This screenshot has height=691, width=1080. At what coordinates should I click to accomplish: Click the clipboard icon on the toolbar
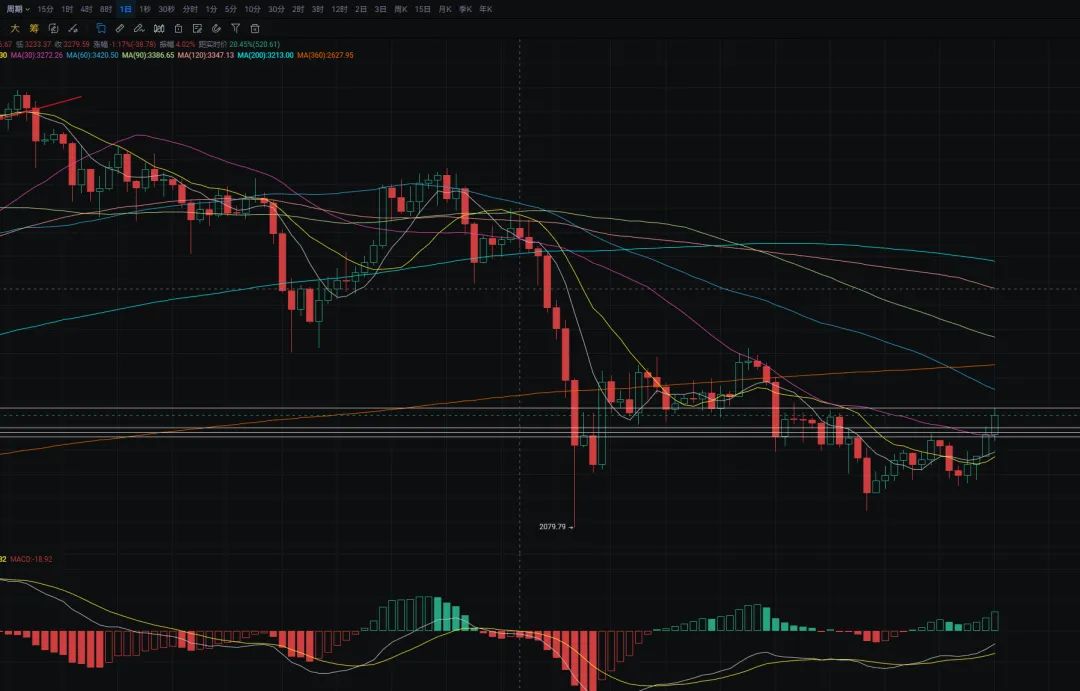[178, 28]
